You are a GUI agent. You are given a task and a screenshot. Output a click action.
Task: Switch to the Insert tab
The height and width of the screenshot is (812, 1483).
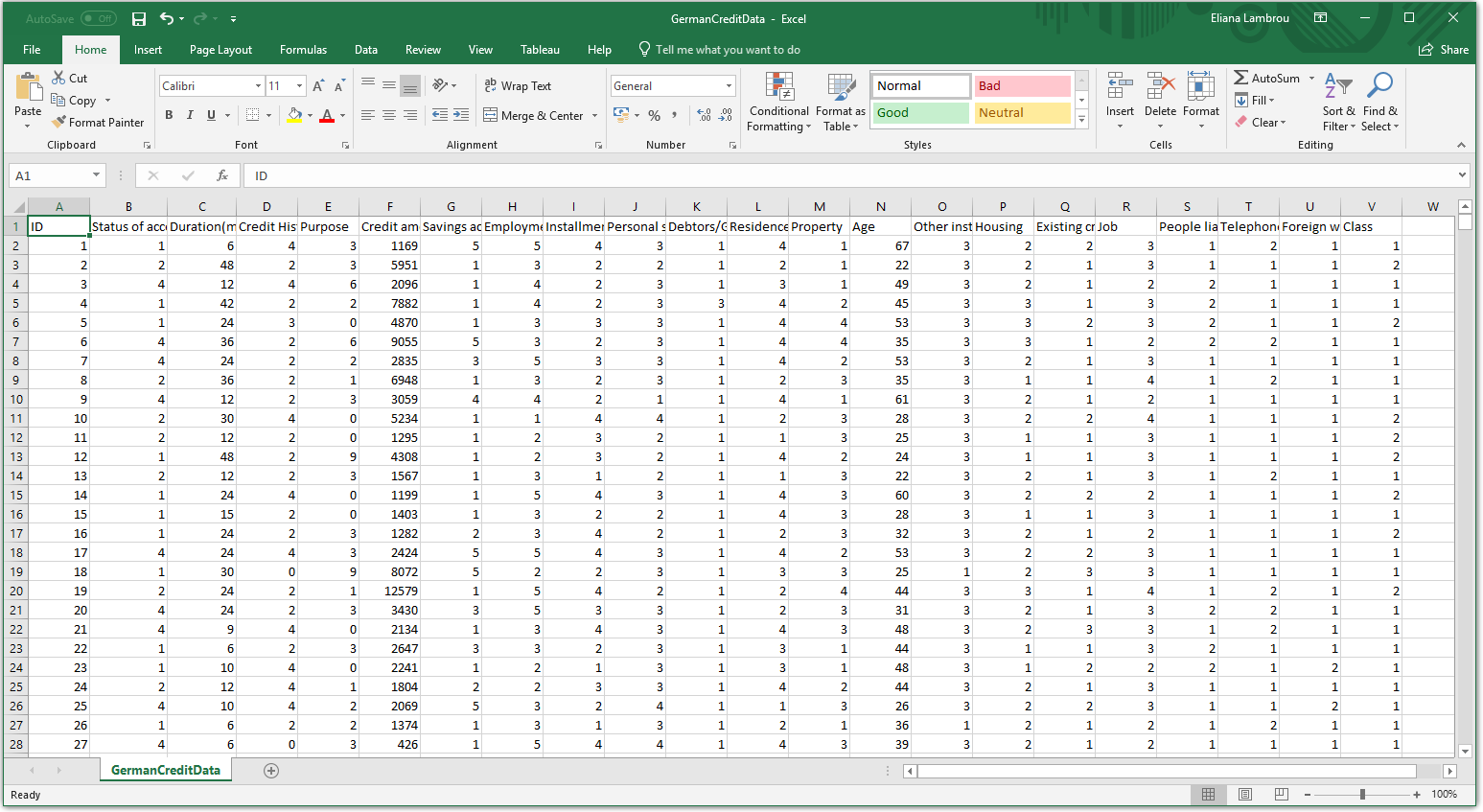tap(148, 50)
